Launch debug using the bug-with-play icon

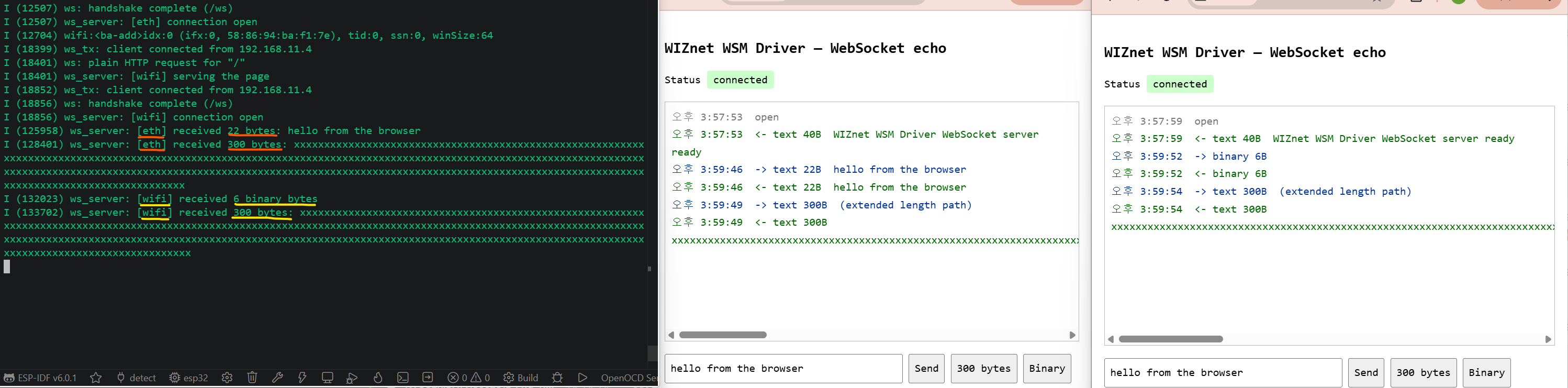[x=352, y=378]
